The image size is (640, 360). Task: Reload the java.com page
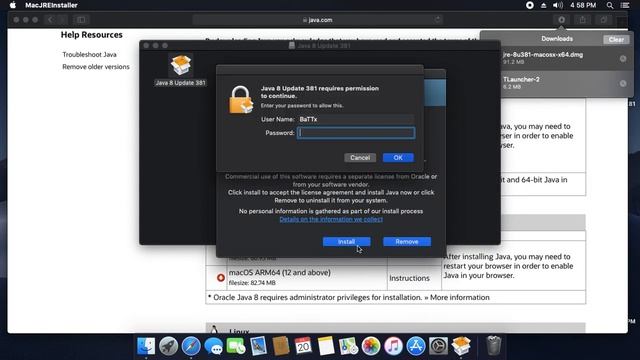438,19
